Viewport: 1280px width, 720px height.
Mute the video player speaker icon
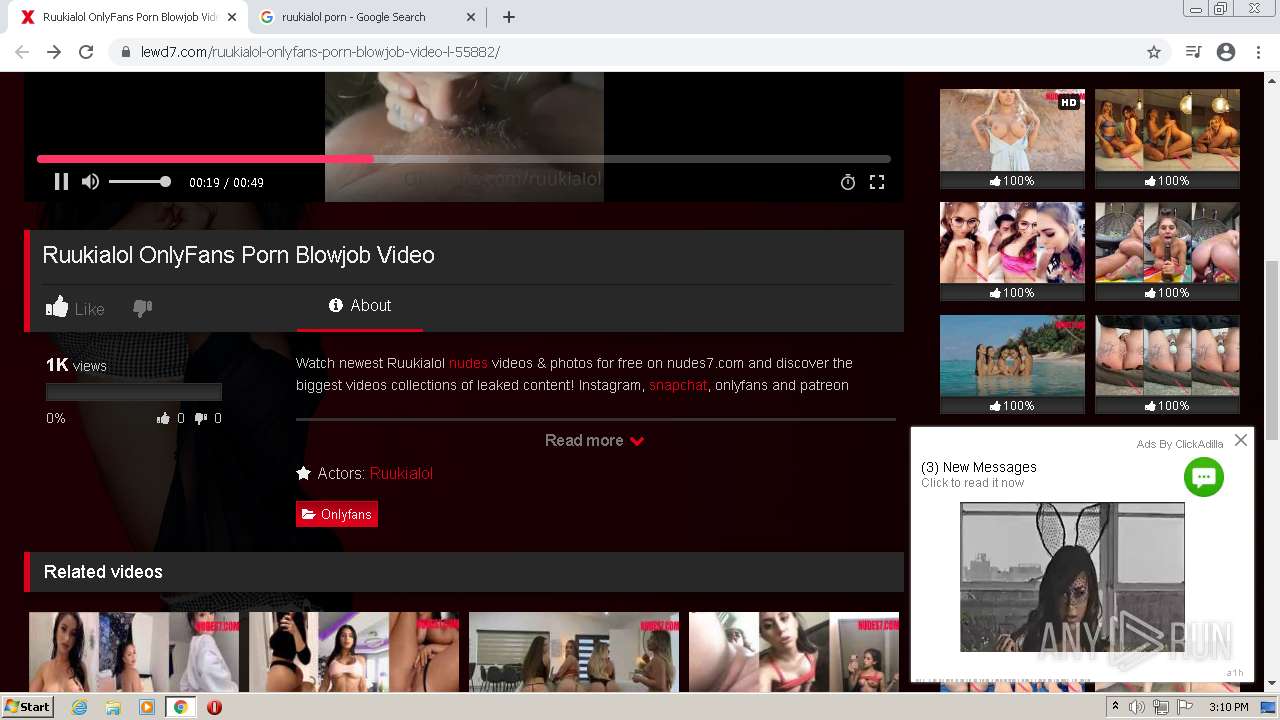(x=90, y=182)
